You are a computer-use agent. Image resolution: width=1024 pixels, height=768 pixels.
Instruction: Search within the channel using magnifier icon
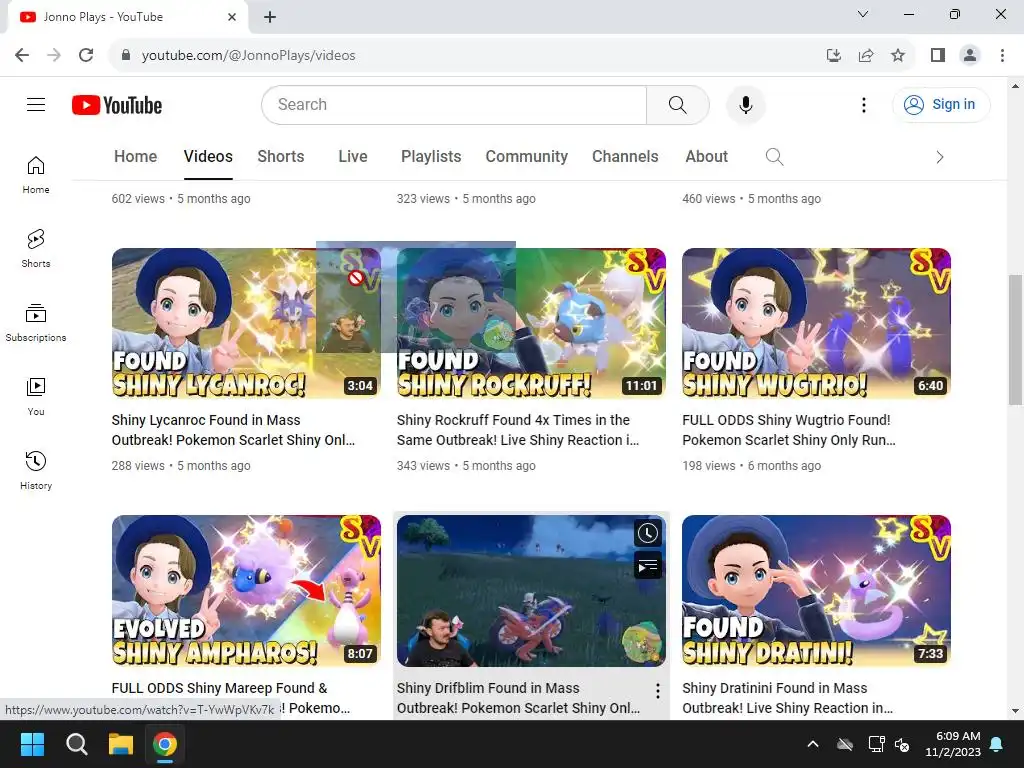(775, 157)
